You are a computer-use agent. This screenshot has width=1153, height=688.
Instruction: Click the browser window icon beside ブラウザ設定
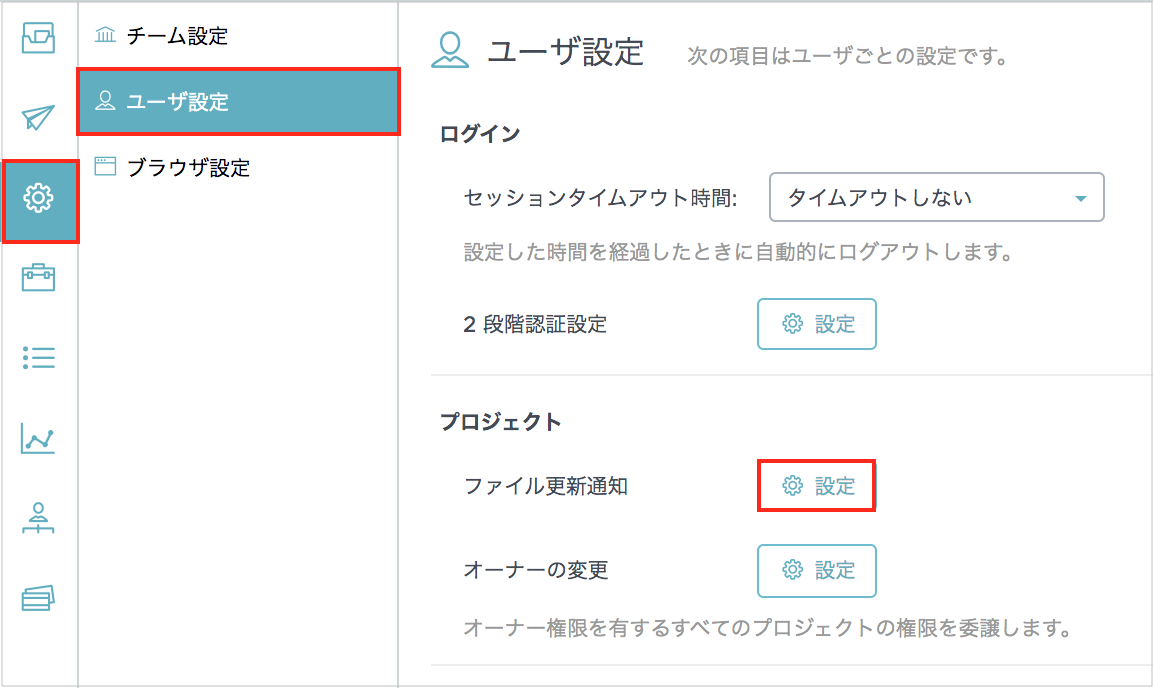coord(105,166)
